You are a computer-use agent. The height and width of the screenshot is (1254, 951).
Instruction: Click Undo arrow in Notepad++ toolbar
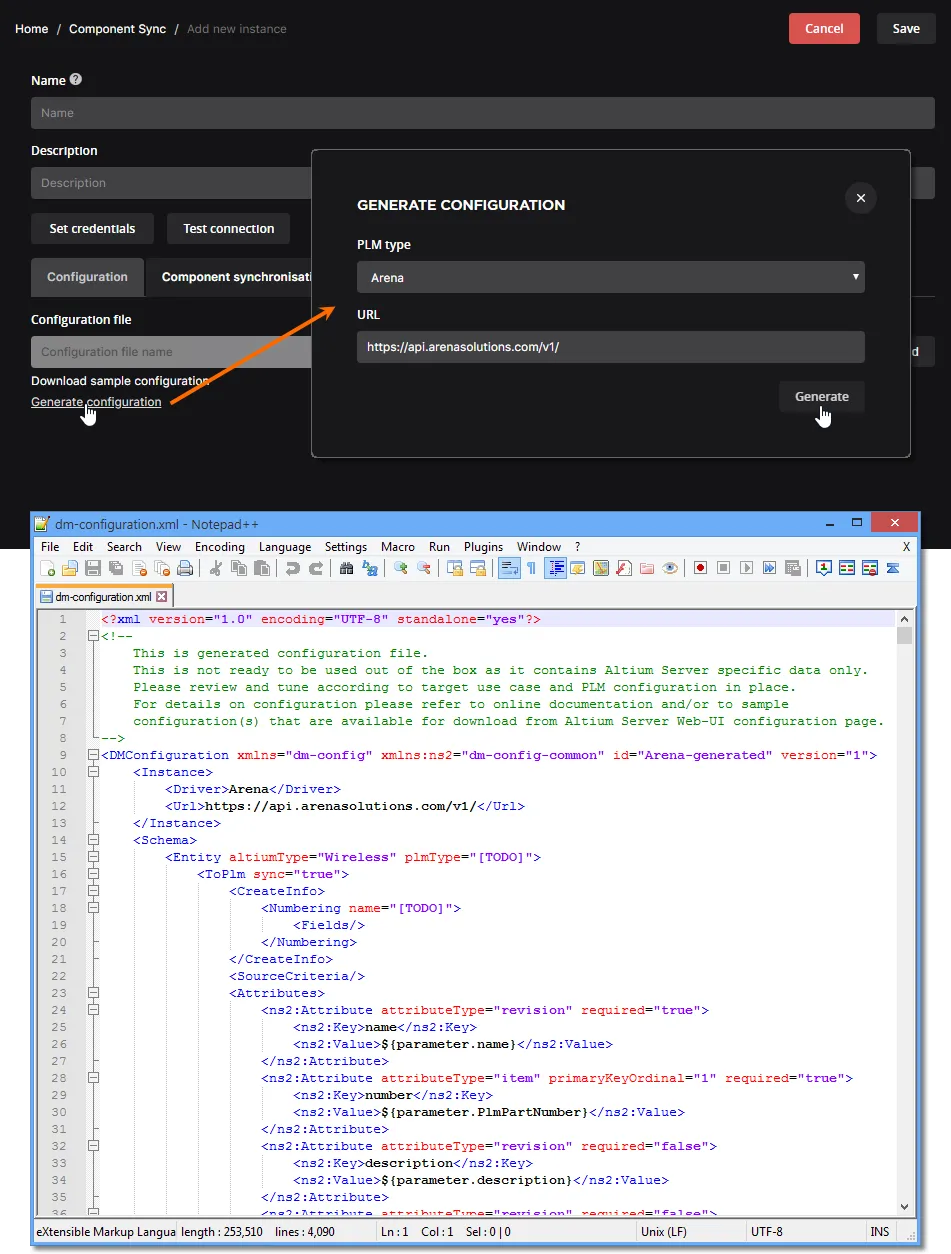coord(292,568)
